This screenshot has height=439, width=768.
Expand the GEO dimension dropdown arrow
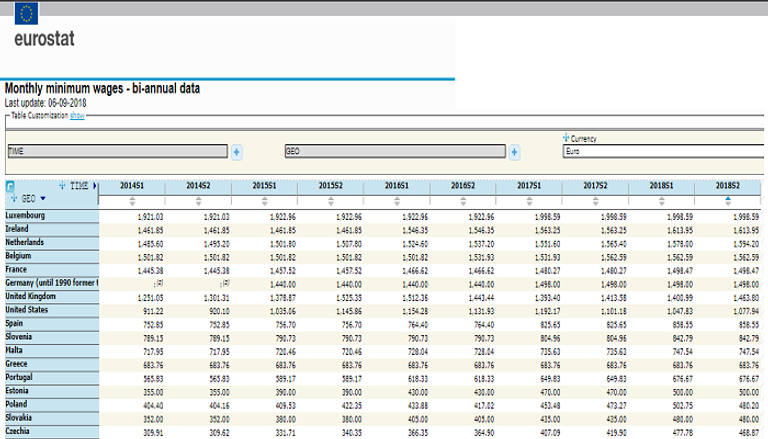(42, 199)
